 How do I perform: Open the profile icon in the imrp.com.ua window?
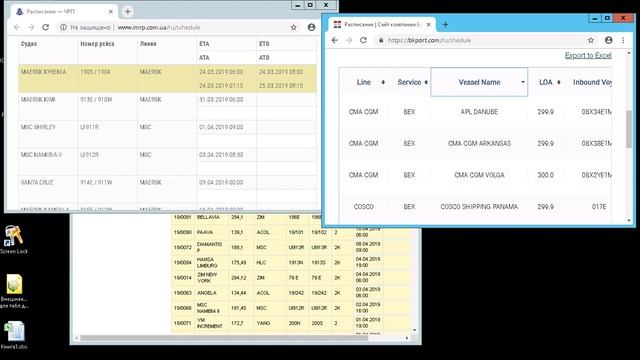[x=311, y=27]
